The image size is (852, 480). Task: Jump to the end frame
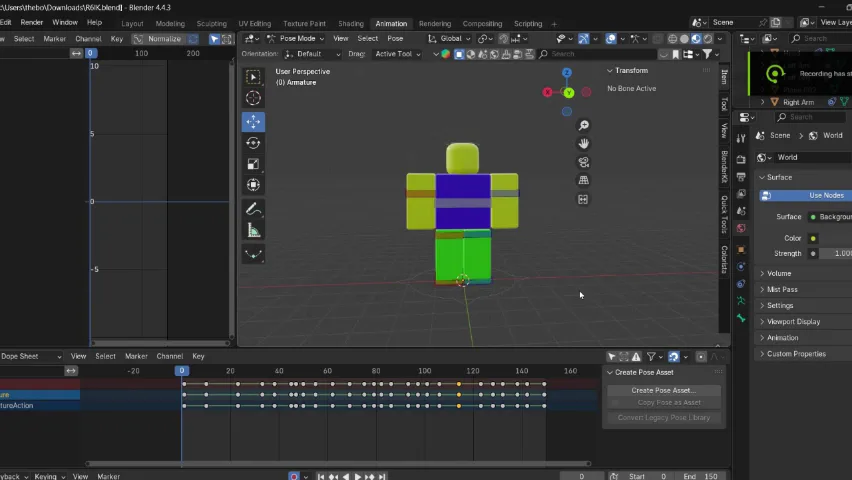coord(382,476)
